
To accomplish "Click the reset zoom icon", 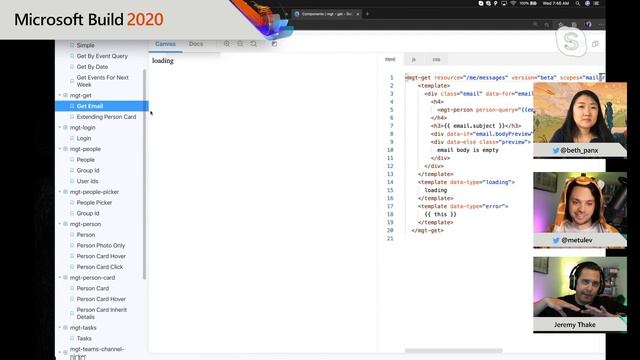I will (x=253, y=43).
